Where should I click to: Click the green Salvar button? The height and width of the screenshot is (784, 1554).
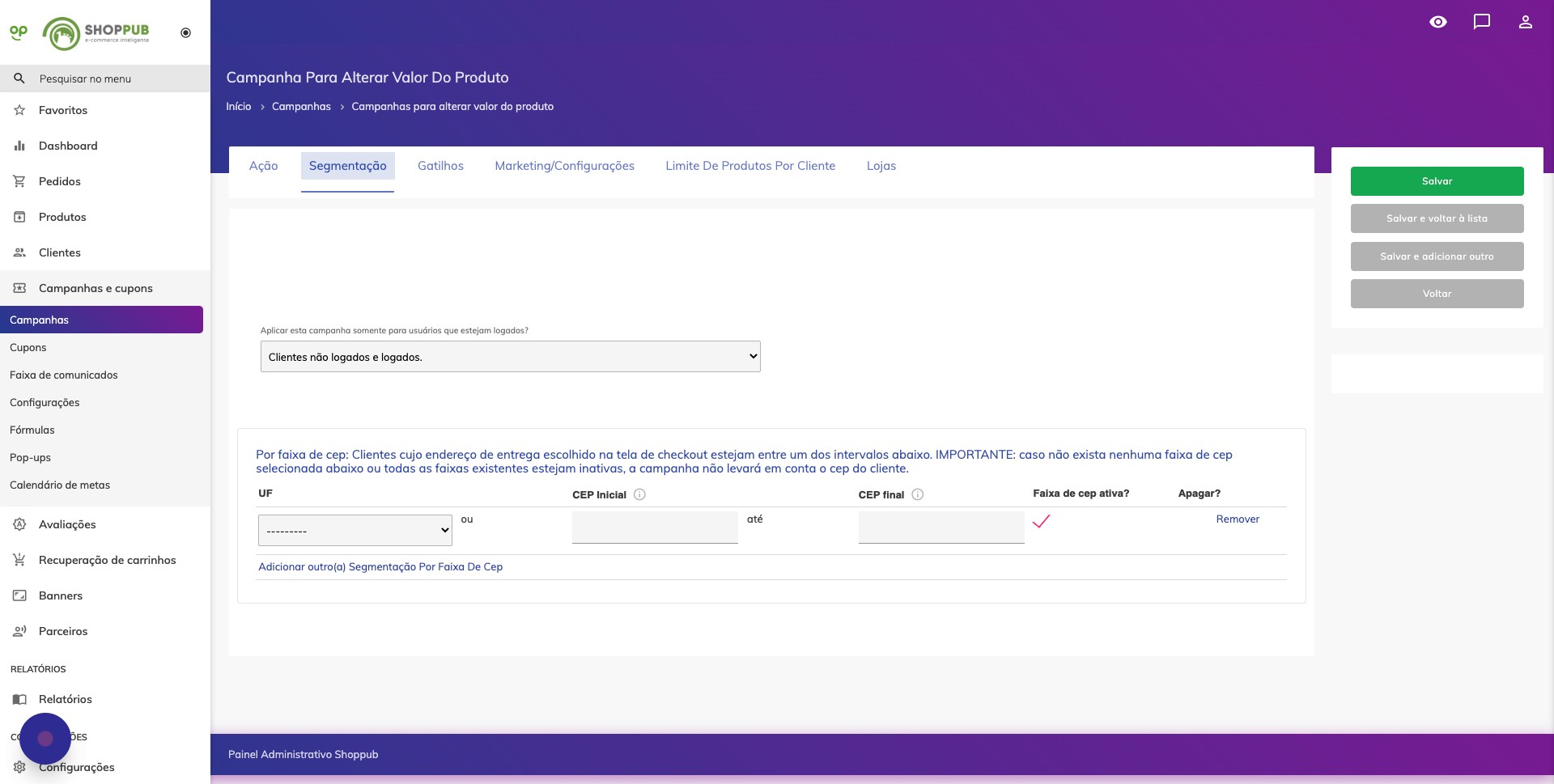tap(1437, 181)
